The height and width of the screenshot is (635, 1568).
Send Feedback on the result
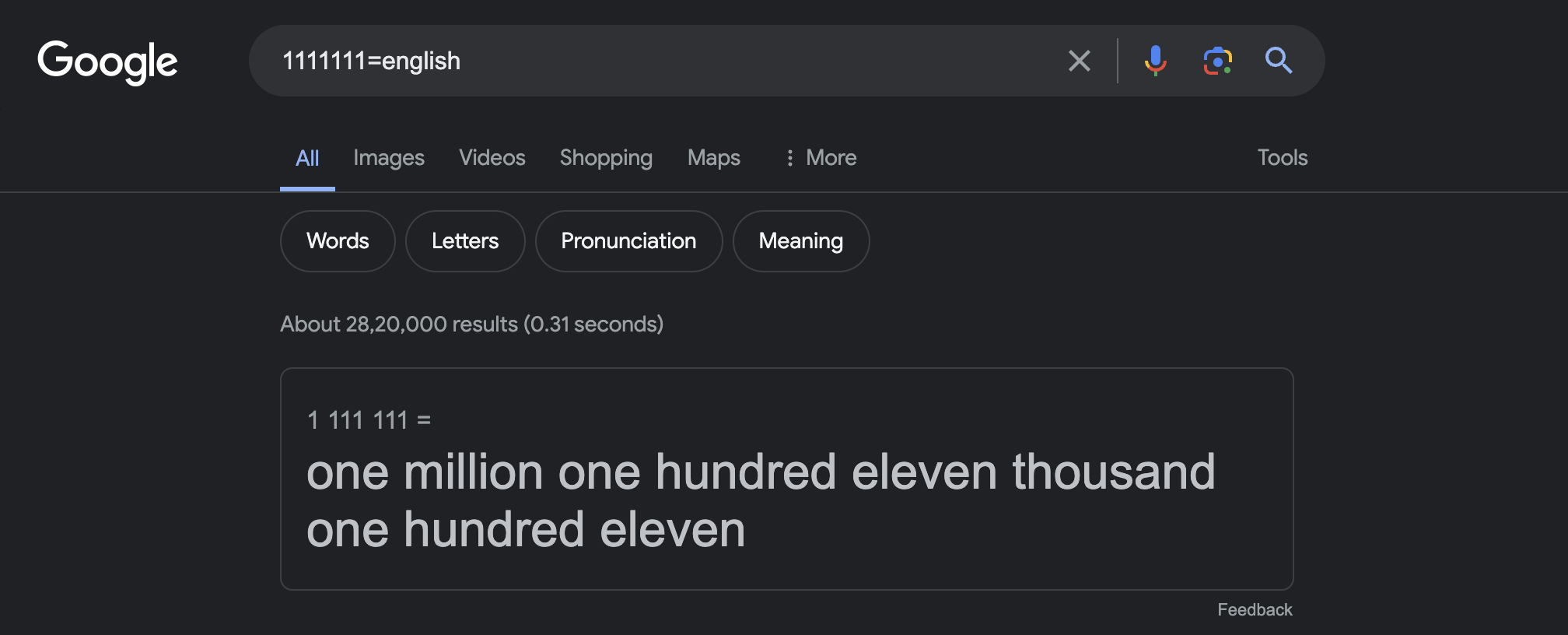pos(1253,609)
